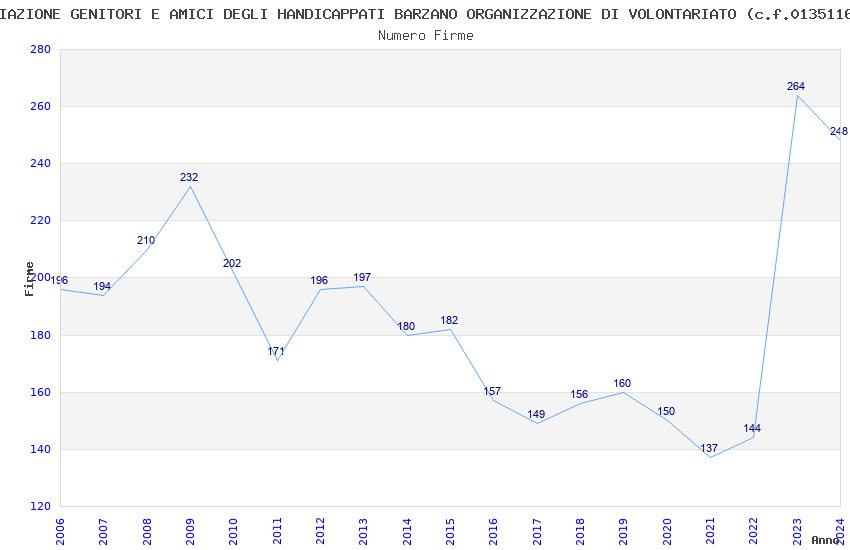The width and height of the screenshot is (850, 550).
Task: Click the 120 y-axis tick label
Action: click(41, 506)
